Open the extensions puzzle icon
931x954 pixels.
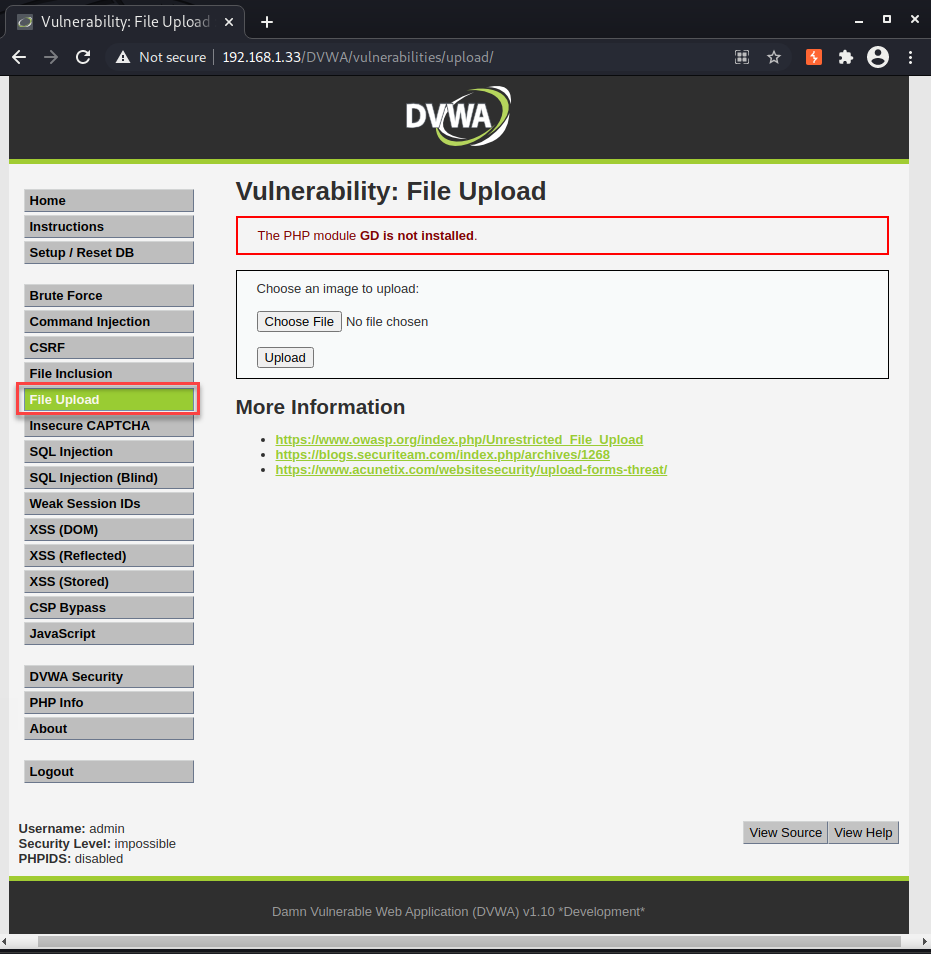[845, 57]
